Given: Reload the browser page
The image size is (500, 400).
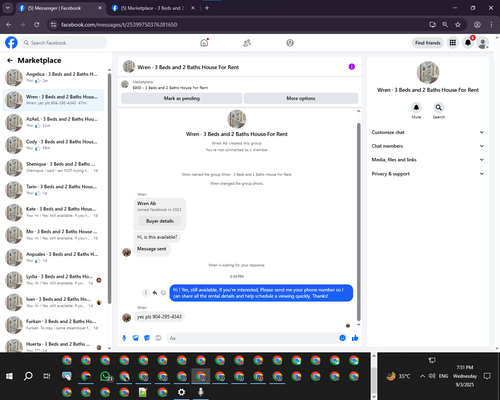Looking at the screenshot, I should click(37, 25).
